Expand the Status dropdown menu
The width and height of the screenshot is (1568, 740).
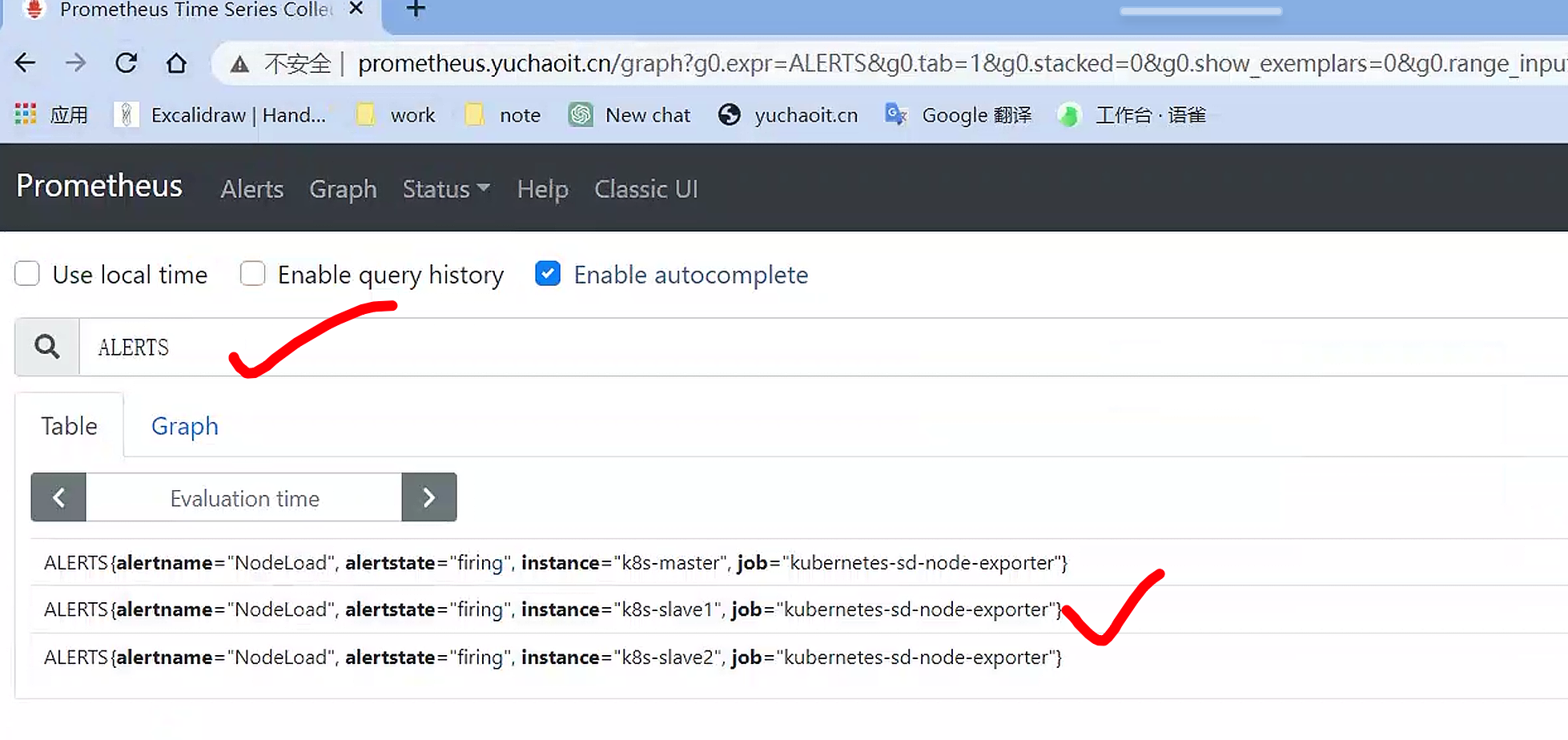click(445, 189)
